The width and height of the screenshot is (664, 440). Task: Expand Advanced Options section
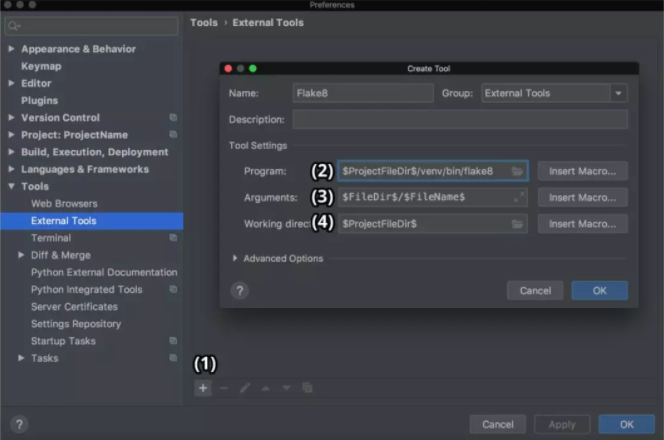tap(235, 258)
